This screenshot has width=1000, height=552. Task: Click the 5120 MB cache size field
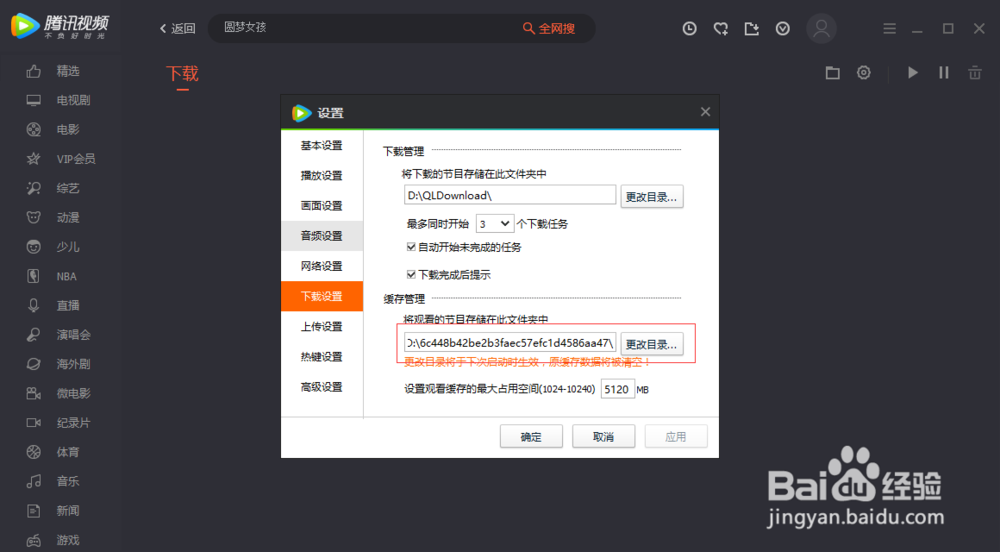[x=617, y=389]
